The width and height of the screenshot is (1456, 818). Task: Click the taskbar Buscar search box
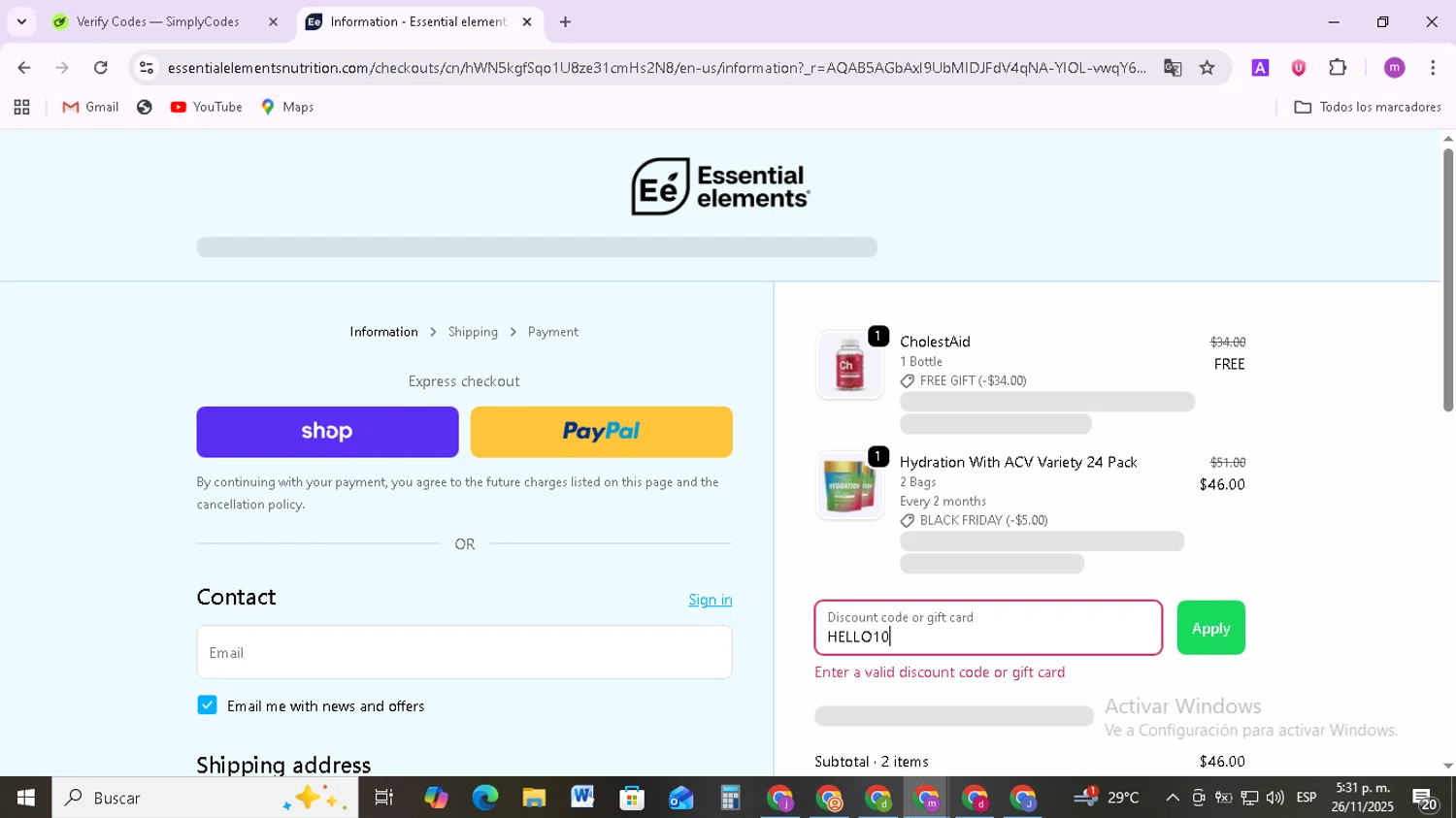pyautogui.click(x=205, y=798)
